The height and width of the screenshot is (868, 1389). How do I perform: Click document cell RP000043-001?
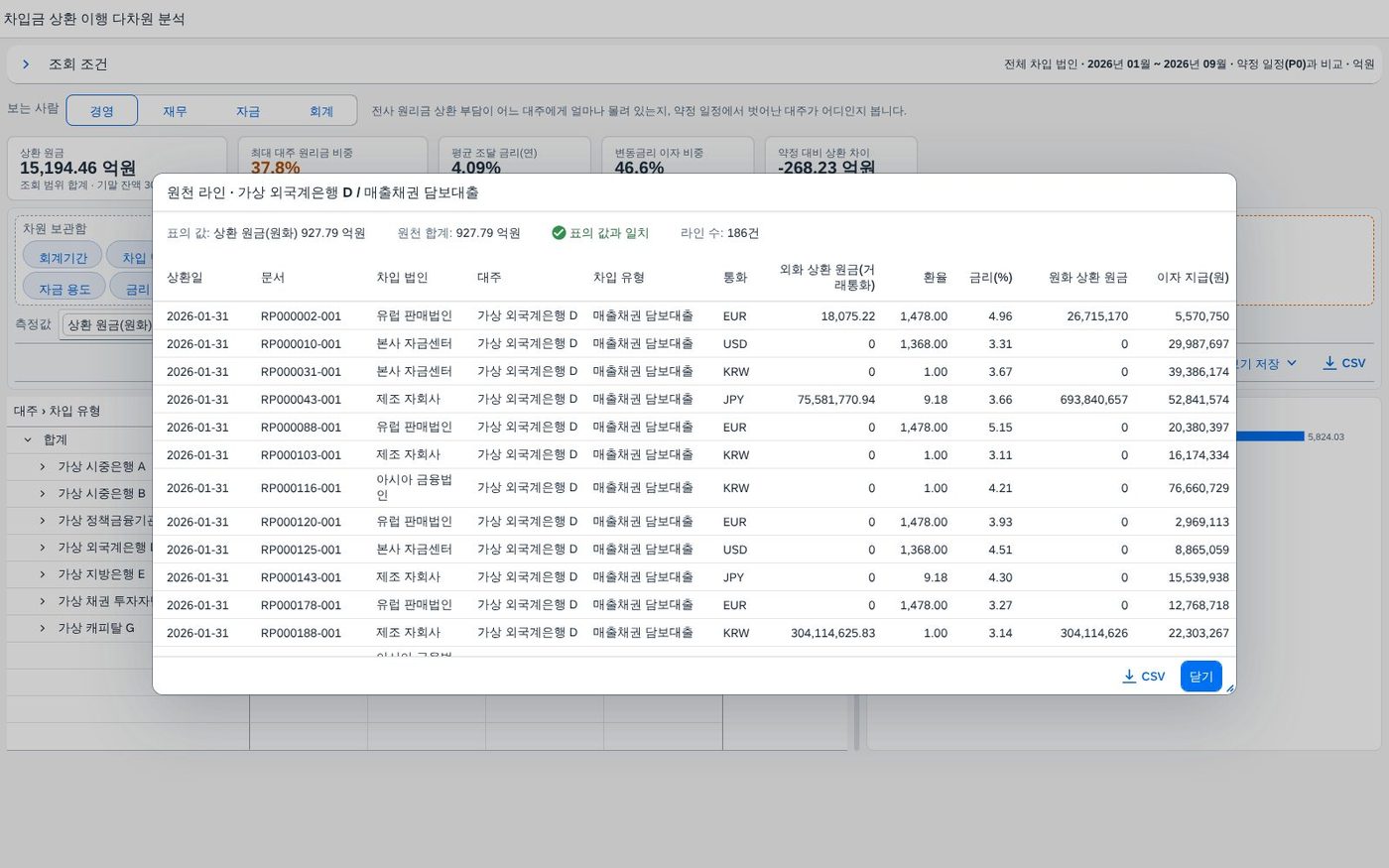tap(301, 400)
